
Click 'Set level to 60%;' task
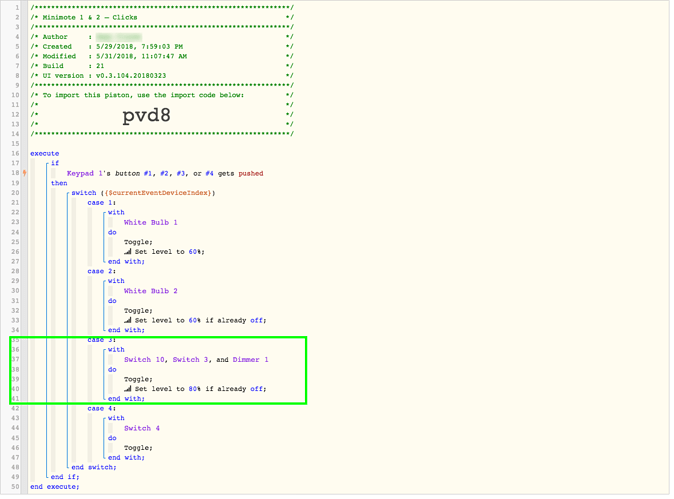pyautogui.click(x=170, y=253)
